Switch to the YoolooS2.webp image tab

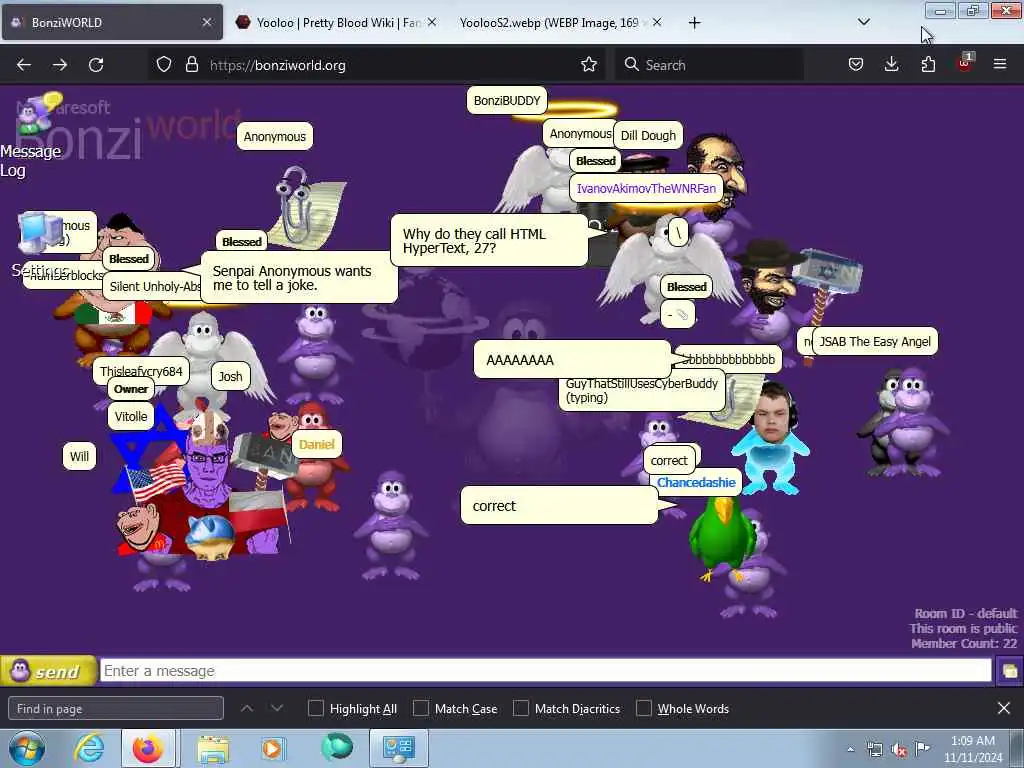[560, 23]
